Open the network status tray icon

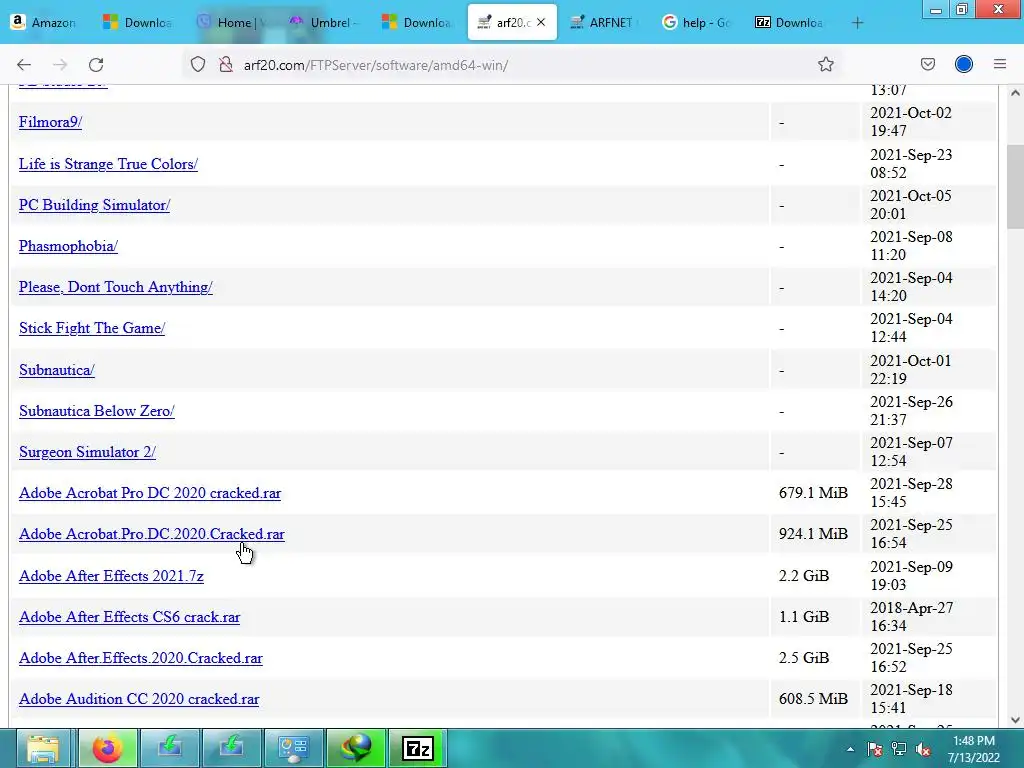pyautogui.click(x=899, y=749)
